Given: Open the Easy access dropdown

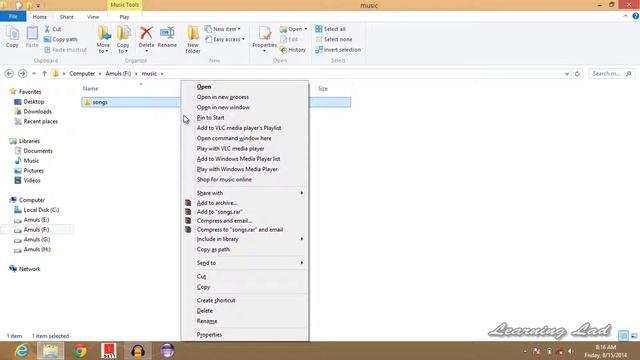Looking at the screenshot, I should 225,39.
